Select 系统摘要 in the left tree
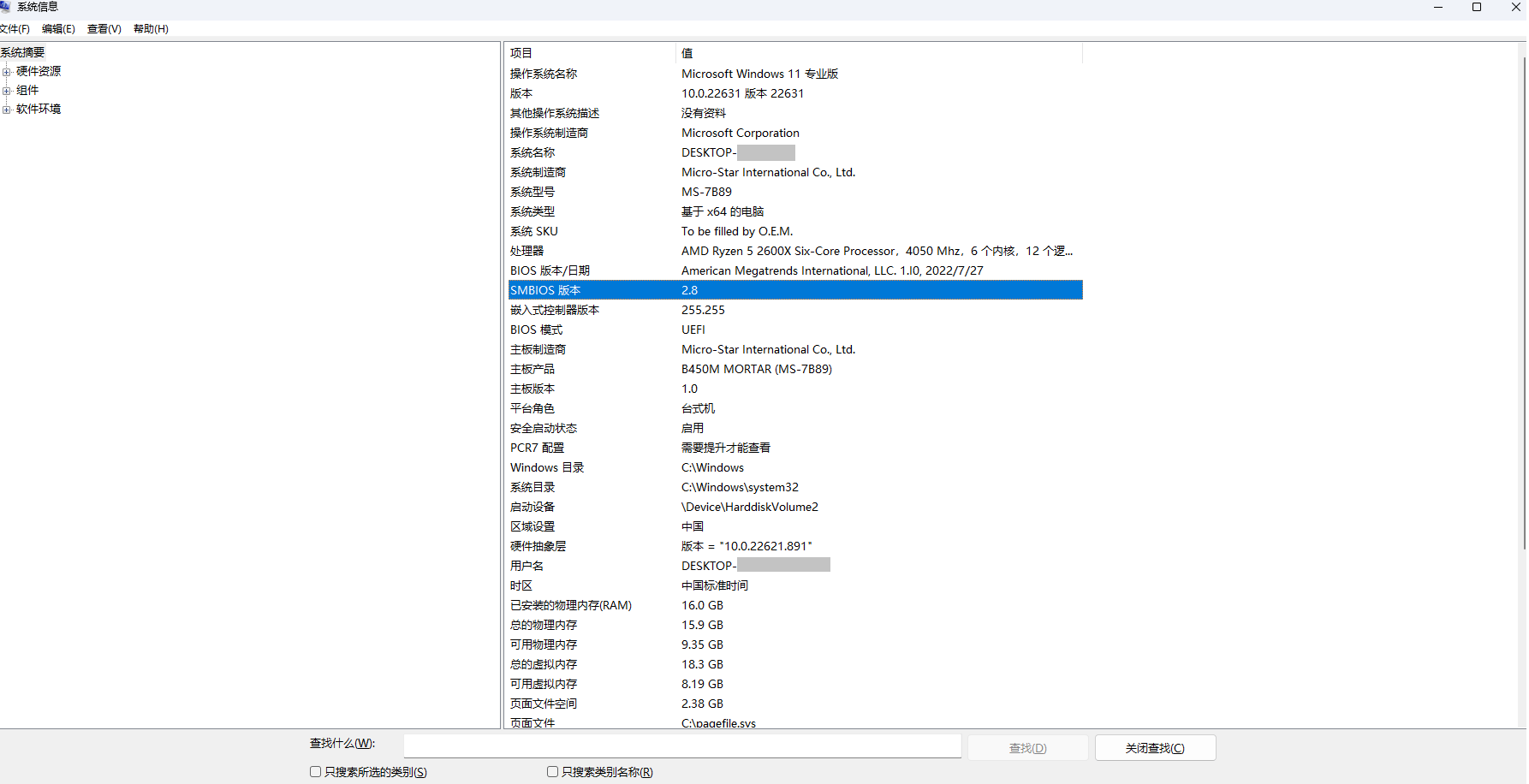The height and width of the screenshot is (784, 1529). pyautogui.click(x=23, y=52)
